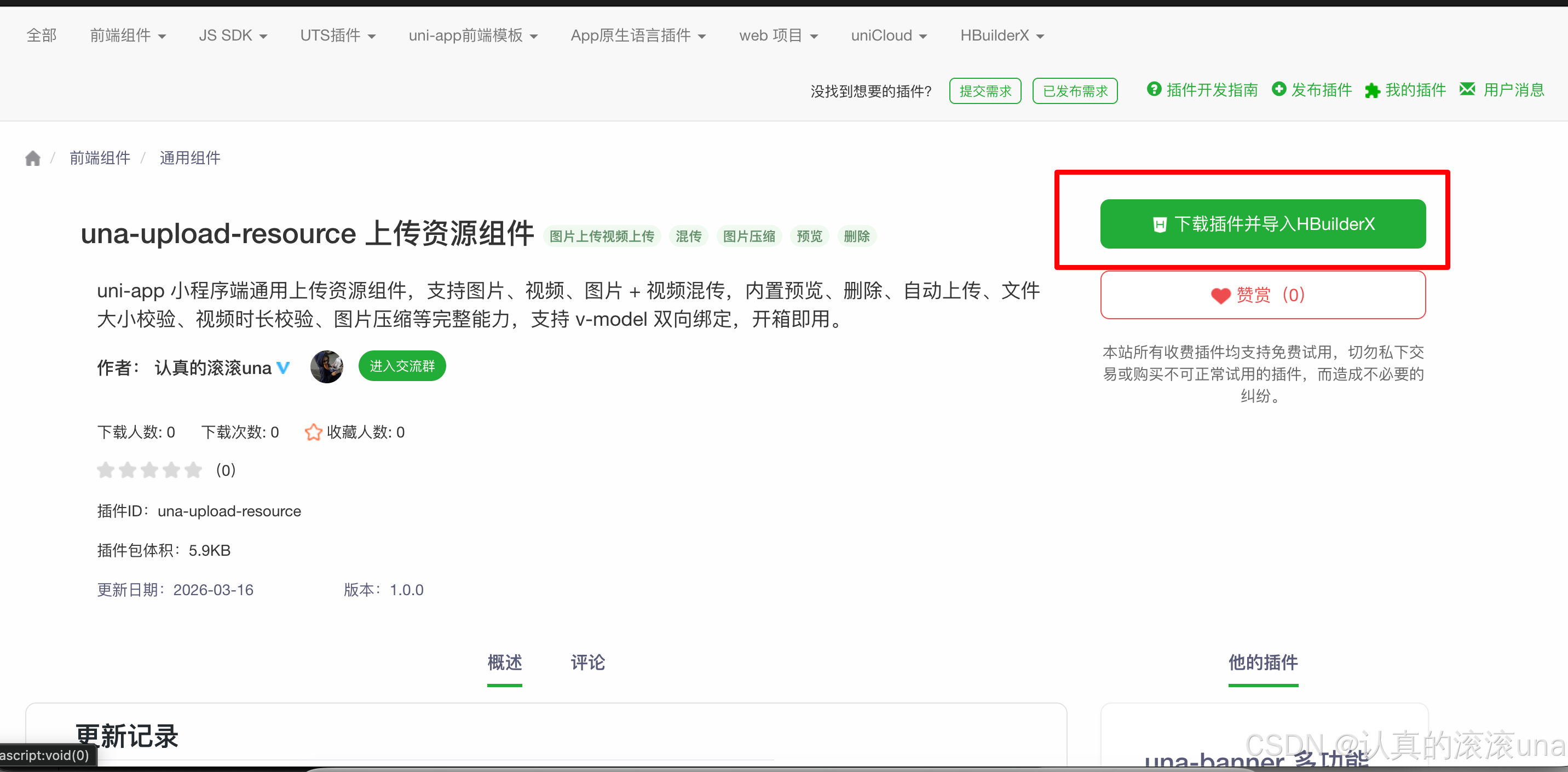Click the 插件ID：una-upload-resource text

pos(199,511)
